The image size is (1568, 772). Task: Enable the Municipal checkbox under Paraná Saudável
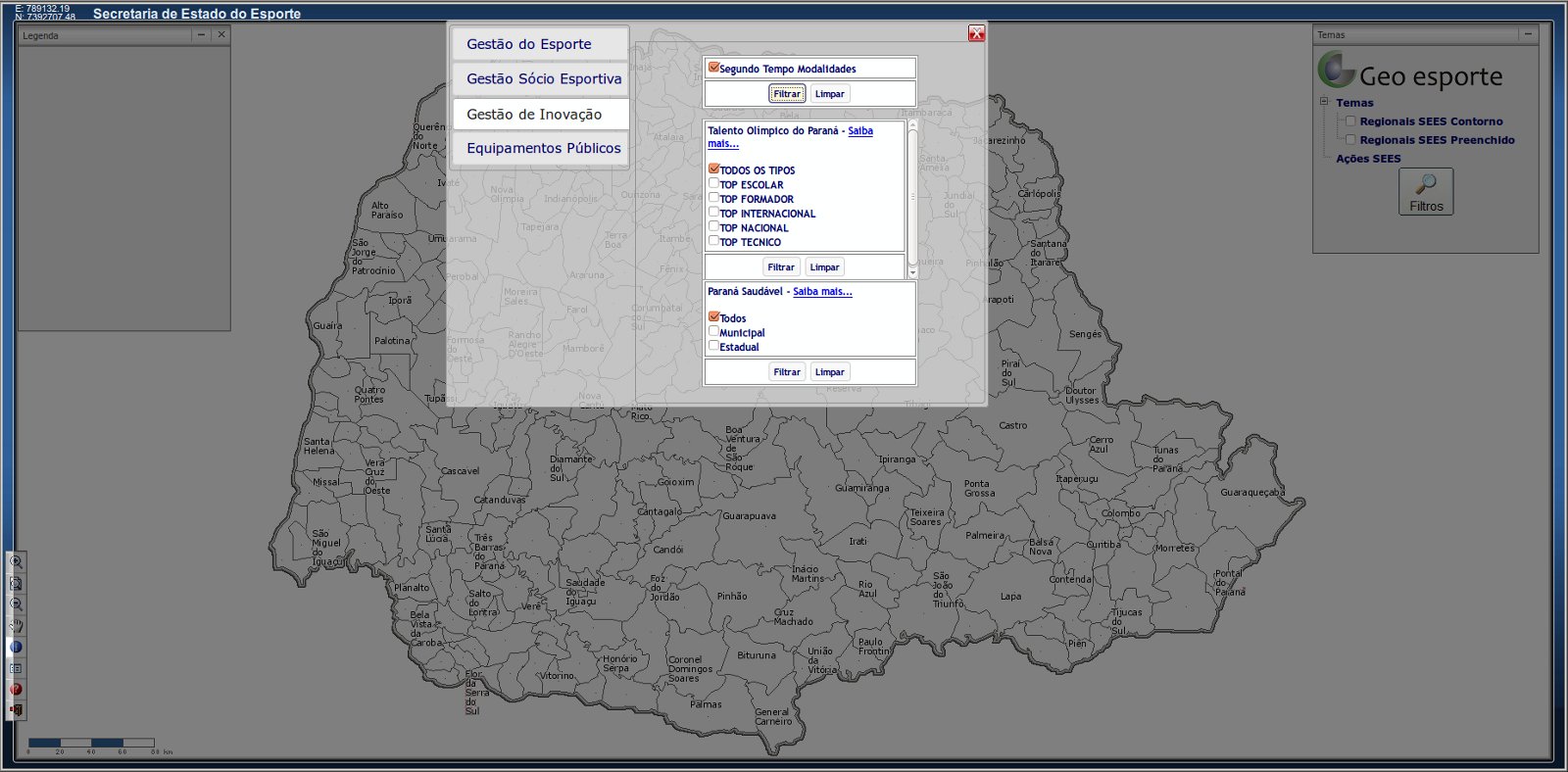pyautogui.click(x=713, y=331)
